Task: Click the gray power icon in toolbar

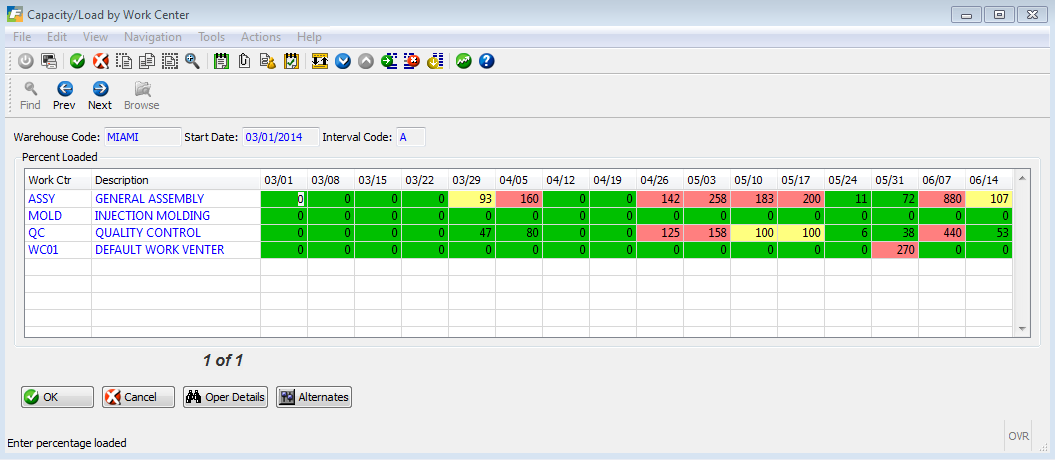Action: pos(26,61)
